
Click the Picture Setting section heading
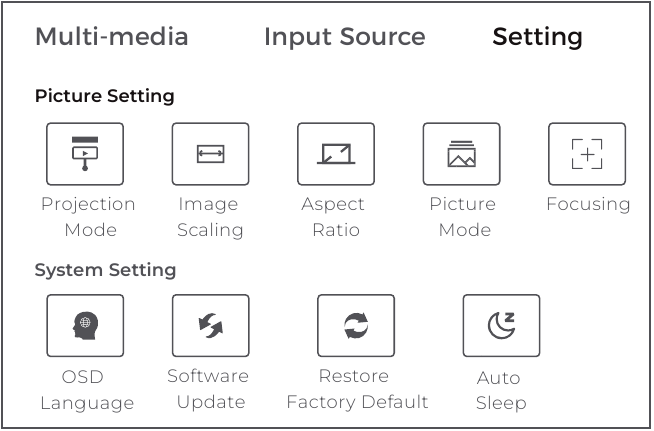pos(105,96)
